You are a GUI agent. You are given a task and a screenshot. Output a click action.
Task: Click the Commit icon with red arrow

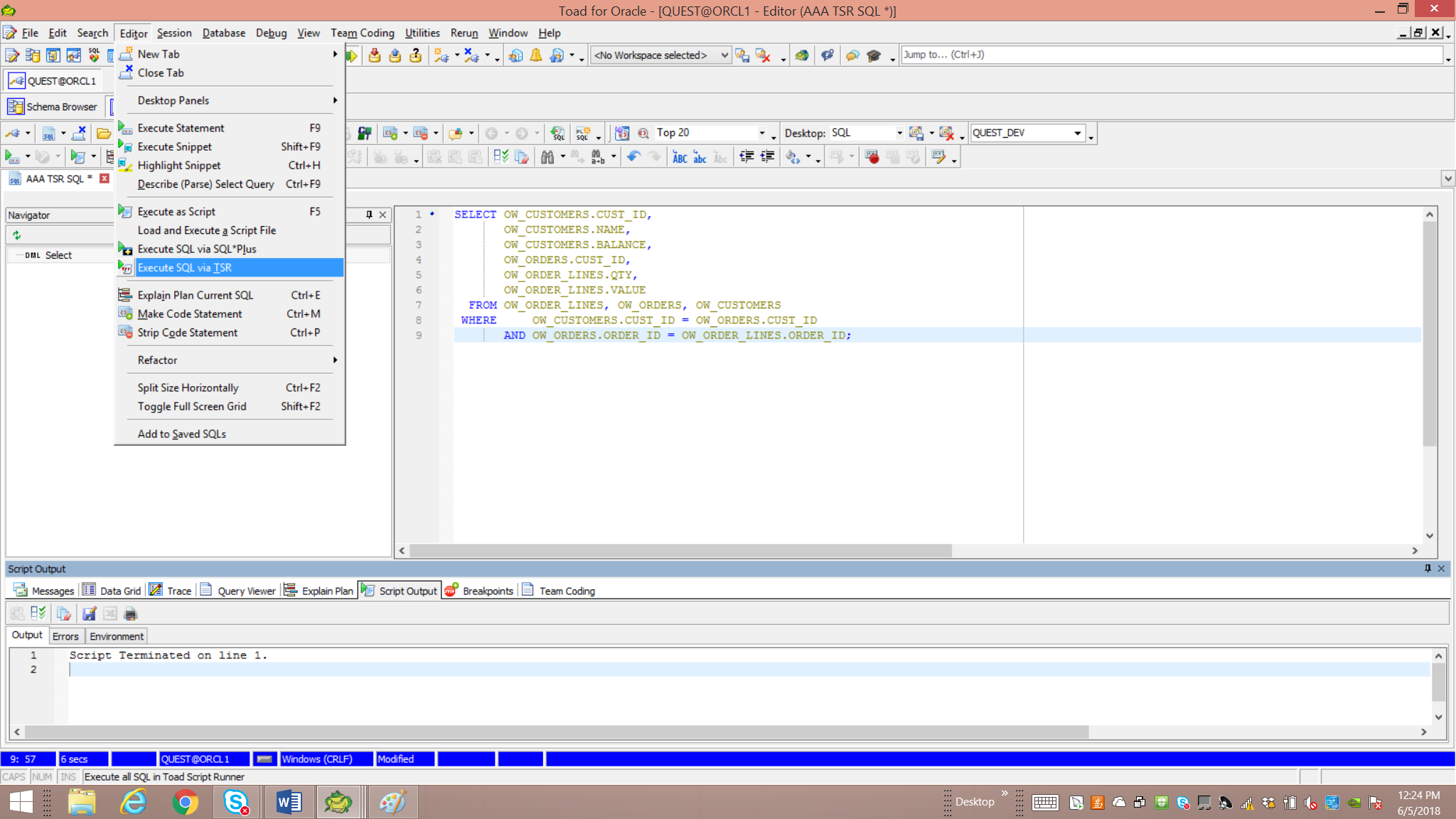click(375, 55)
